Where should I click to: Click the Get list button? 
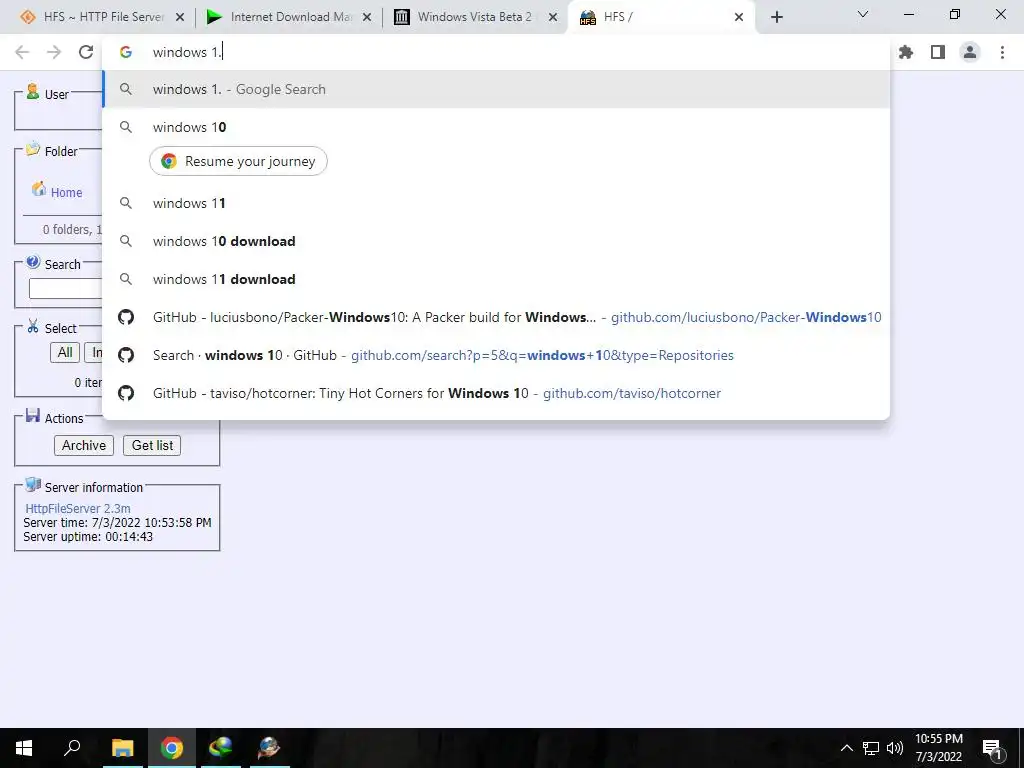(152, 445)
